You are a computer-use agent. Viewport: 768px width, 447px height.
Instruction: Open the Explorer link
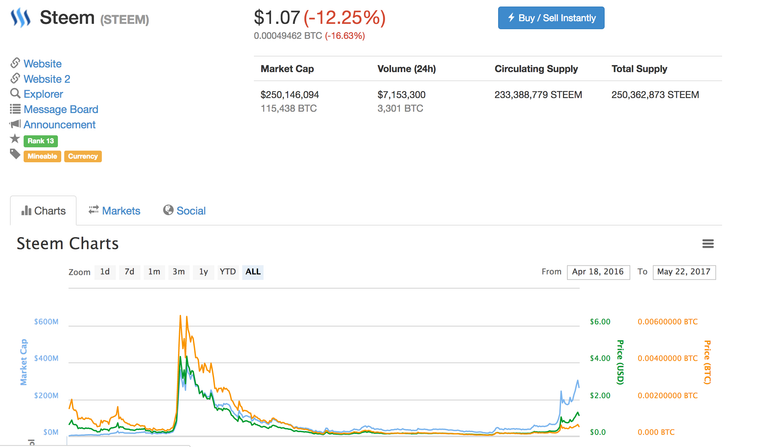click(43, 94)
